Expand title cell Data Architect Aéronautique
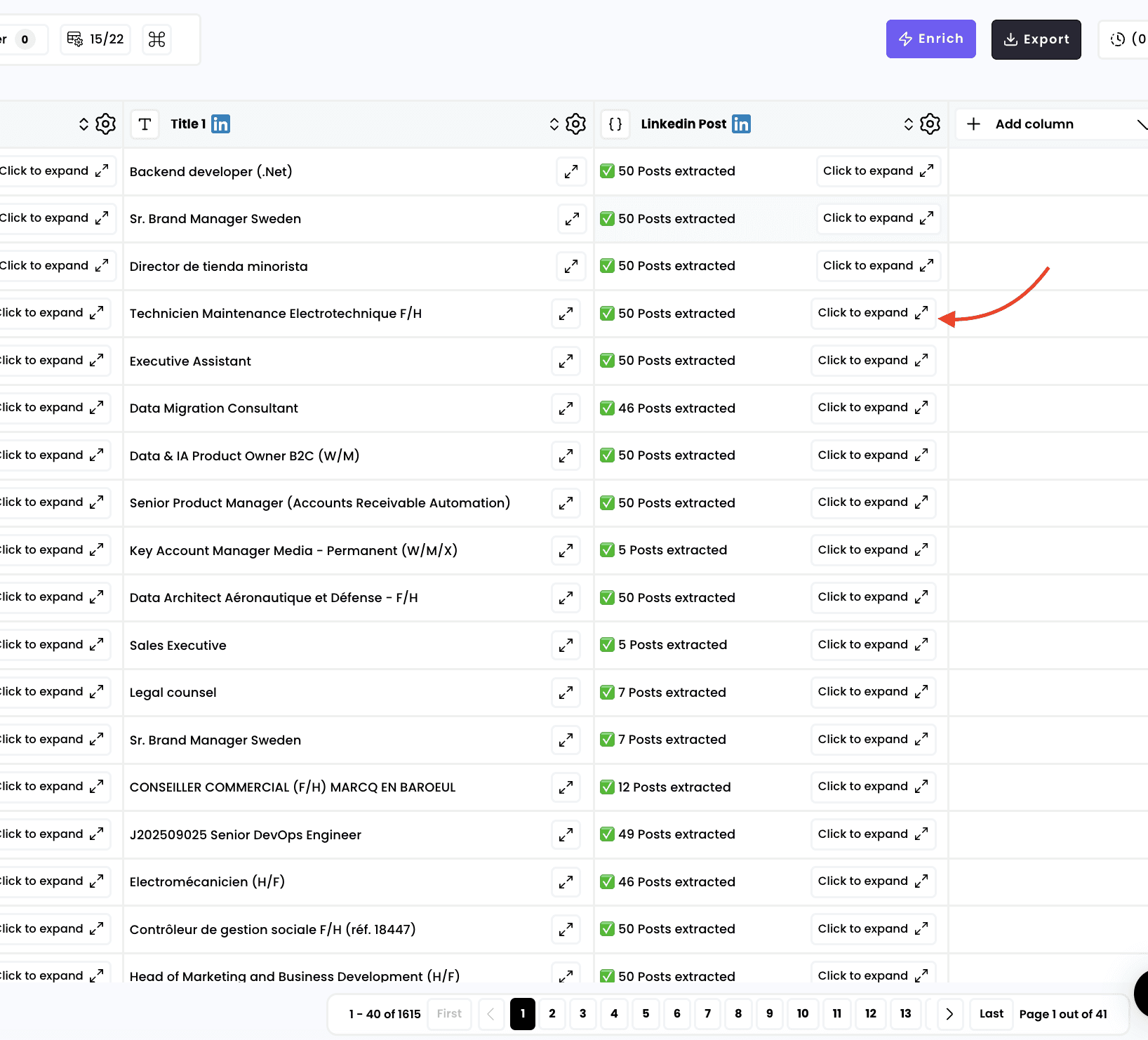1148x1040 pixels. [566, 598]
